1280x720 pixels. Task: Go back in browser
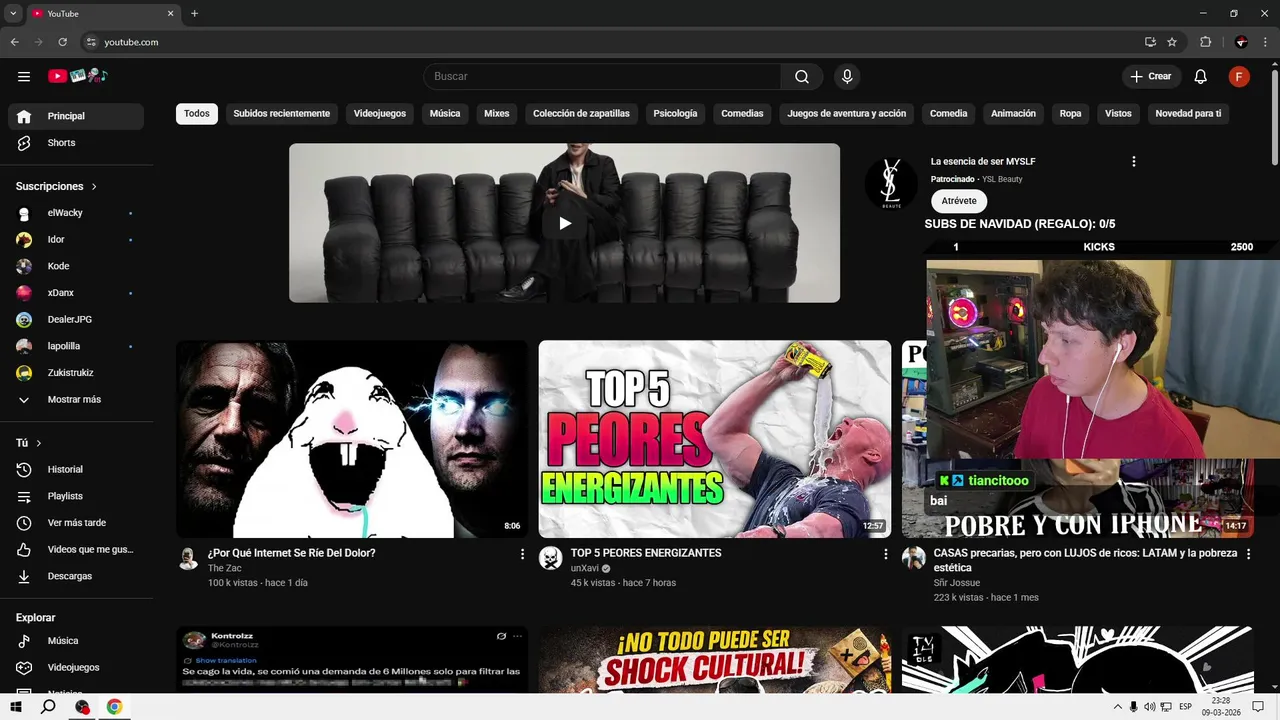[14, 42]
